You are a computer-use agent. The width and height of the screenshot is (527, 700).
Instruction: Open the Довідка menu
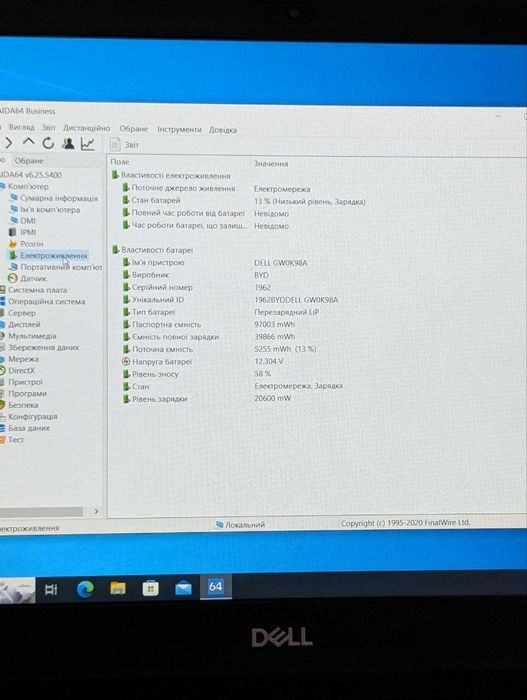[223, 130]
